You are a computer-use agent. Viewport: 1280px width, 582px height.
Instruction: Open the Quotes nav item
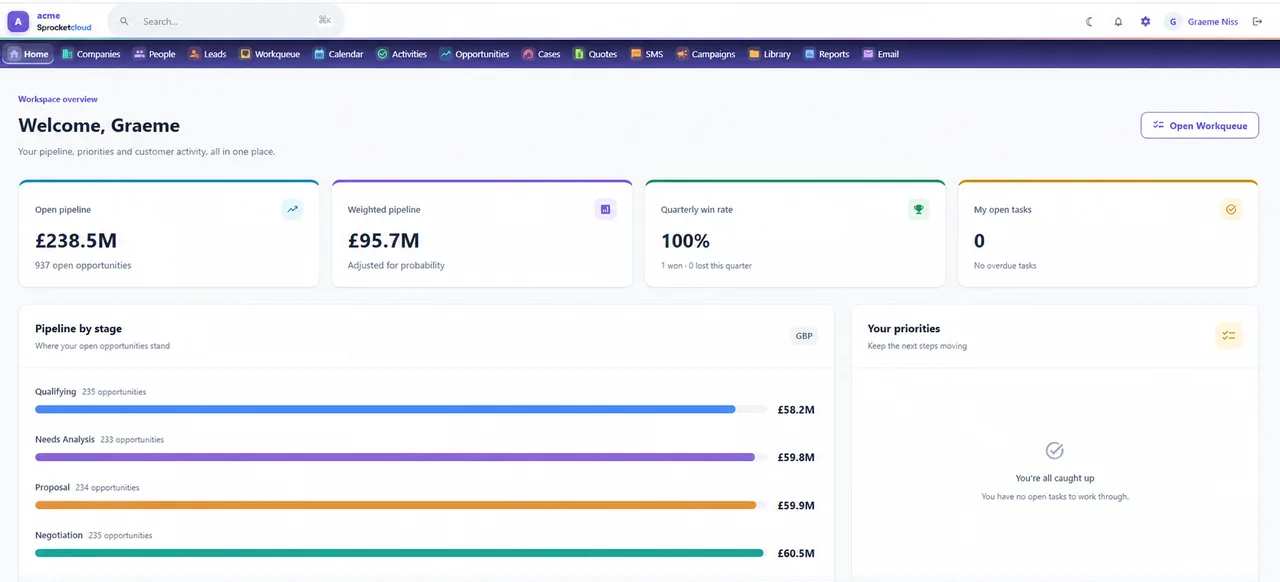pyautogui.click(x=595, y=54)
